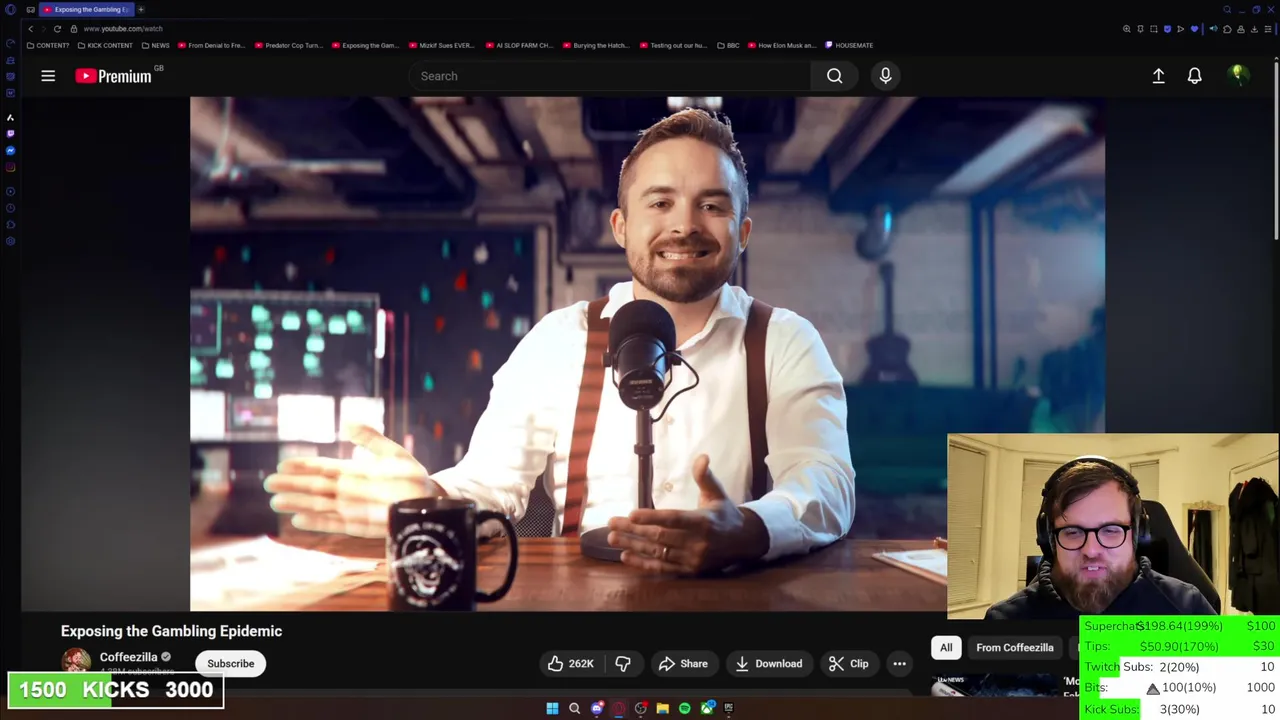The image size is (1280, 720).
Task: Download the video
Action: (768, 664)
